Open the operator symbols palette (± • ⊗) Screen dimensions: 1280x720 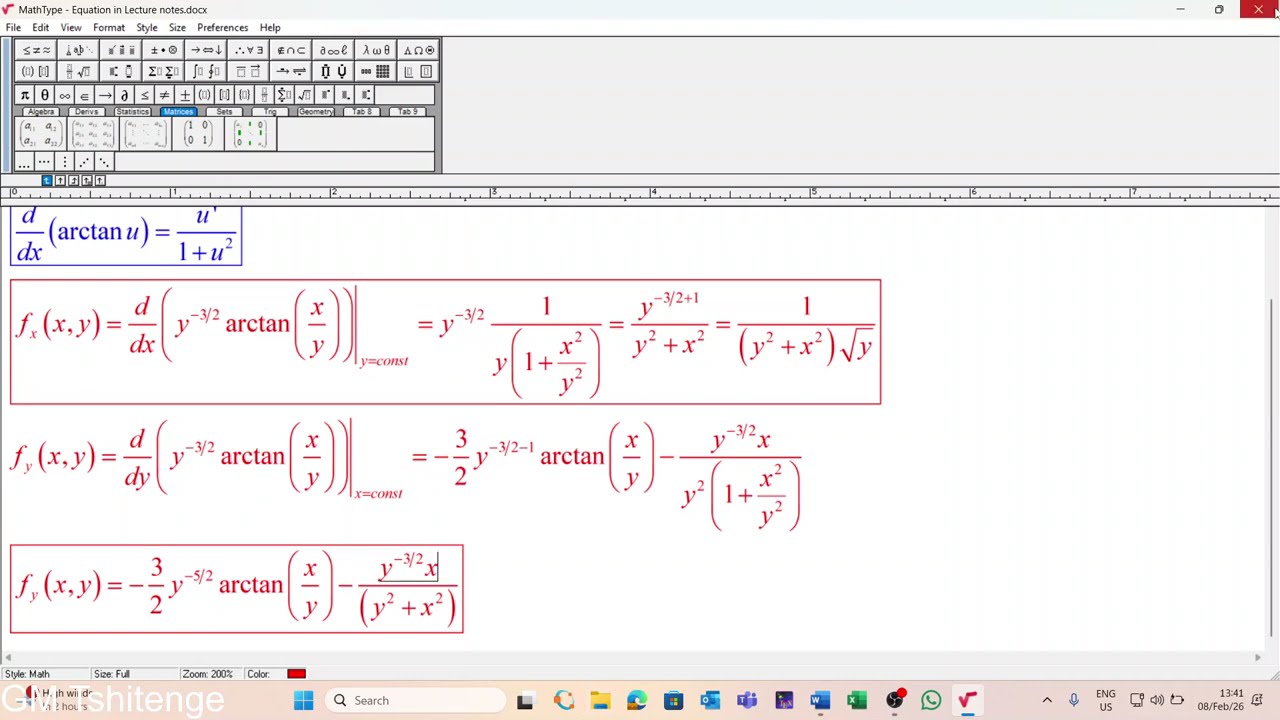coord(164,50)
